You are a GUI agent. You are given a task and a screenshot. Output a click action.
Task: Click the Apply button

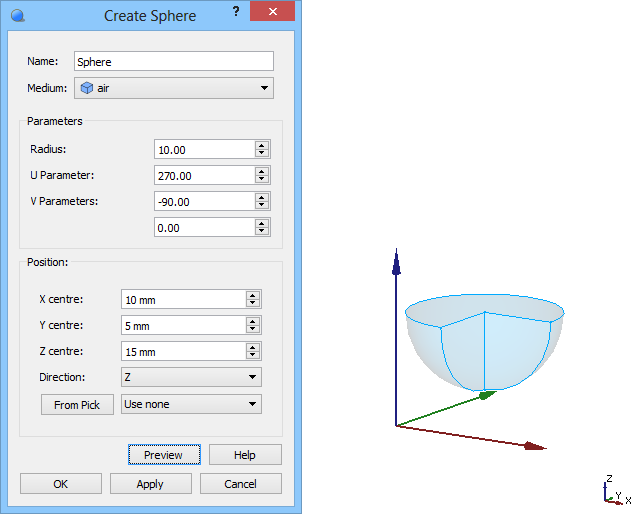pyautogui.click(x=151, y=483)
